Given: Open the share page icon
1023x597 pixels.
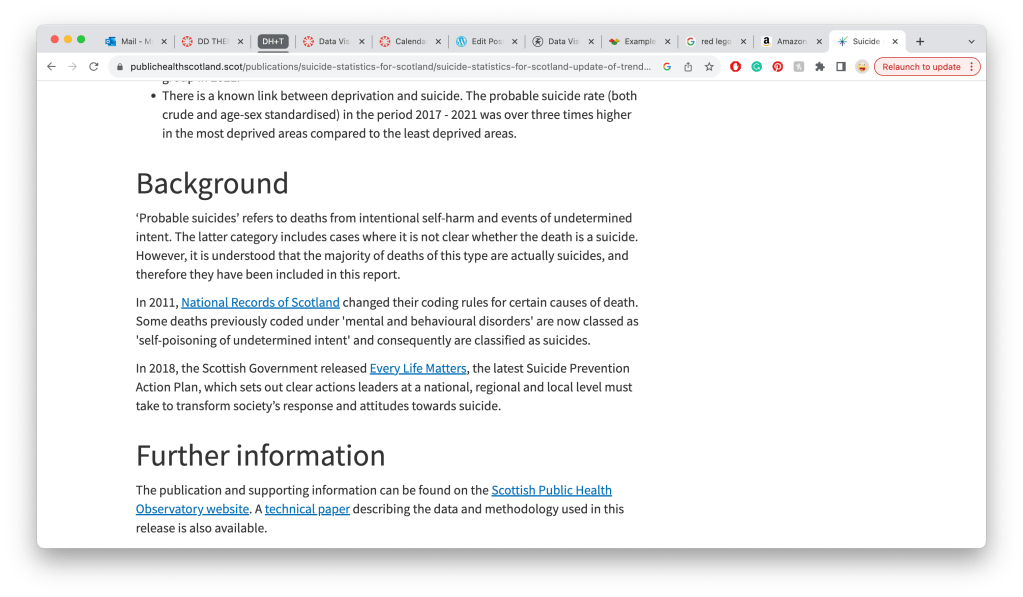Looking at the screenshot, I should 688,67.
